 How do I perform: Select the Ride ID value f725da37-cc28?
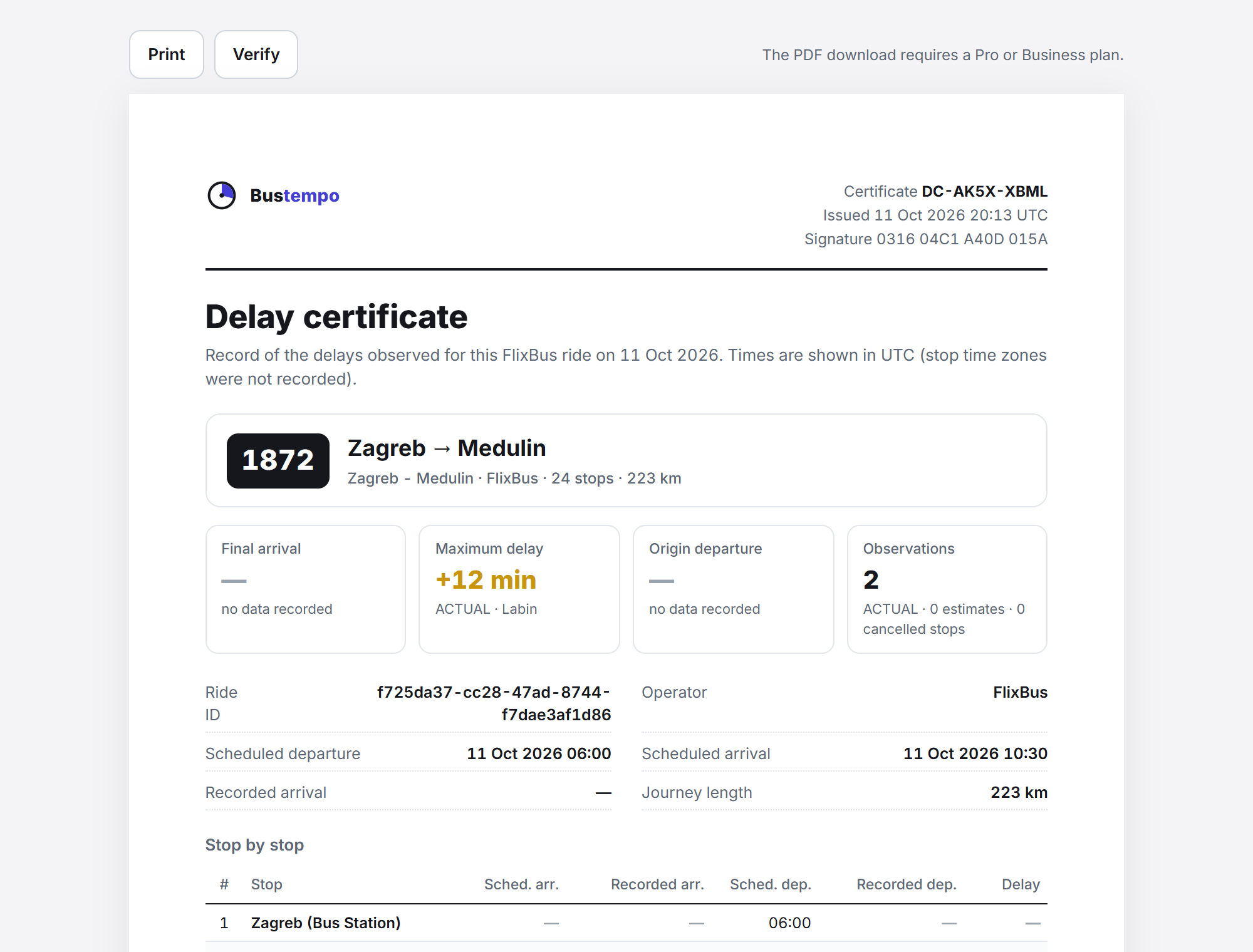pos(494,703)
